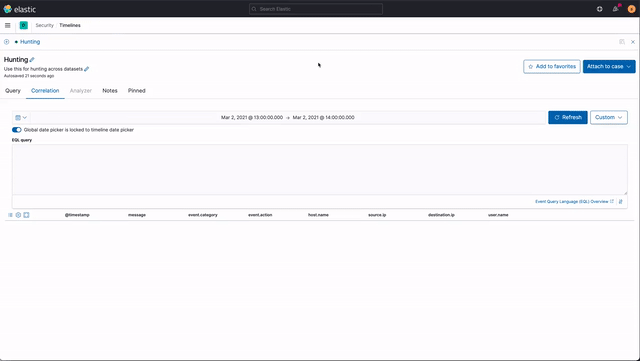The height and width of the screenshot is (361, 640).
Task: Add a new timeline with plus icon
Action: [7, 42]
